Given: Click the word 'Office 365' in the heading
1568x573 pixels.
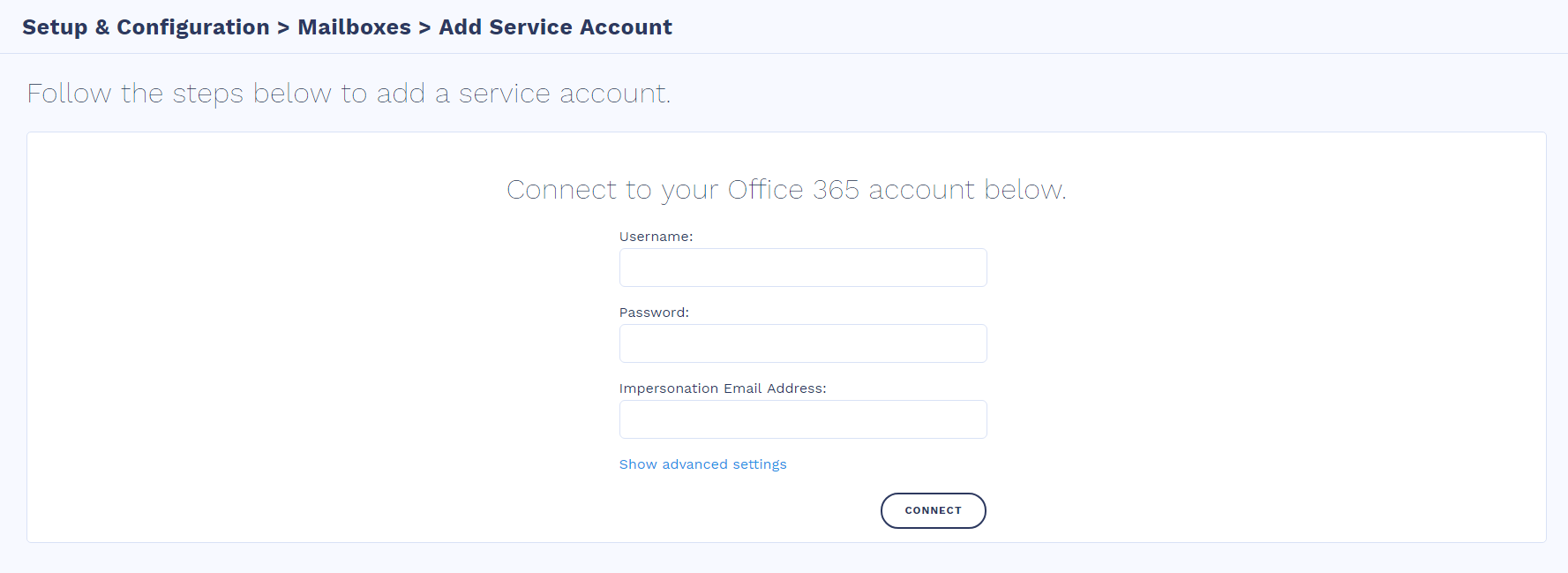Looking at the screenshot, I should pyautogui.click(x=792, y=190).
